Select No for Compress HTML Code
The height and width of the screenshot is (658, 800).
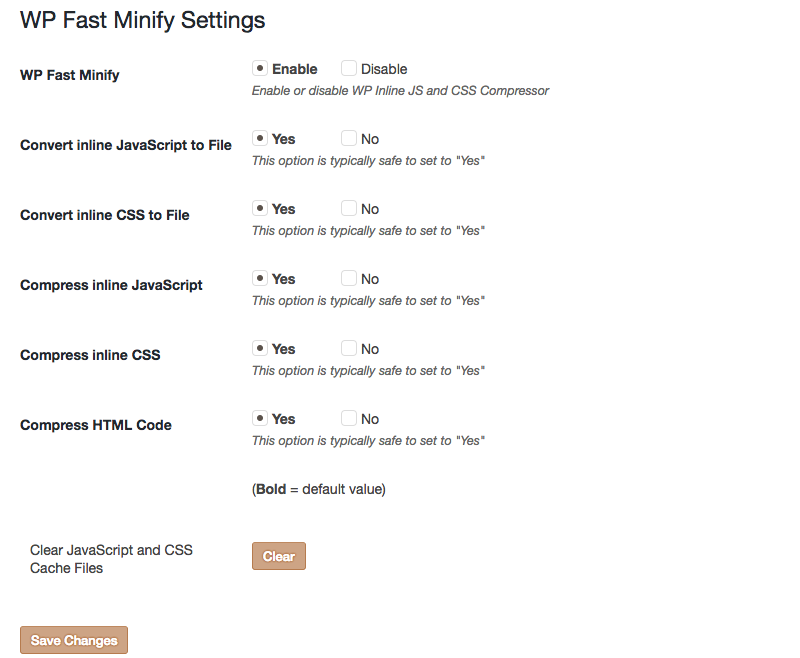tap(349, 418)
